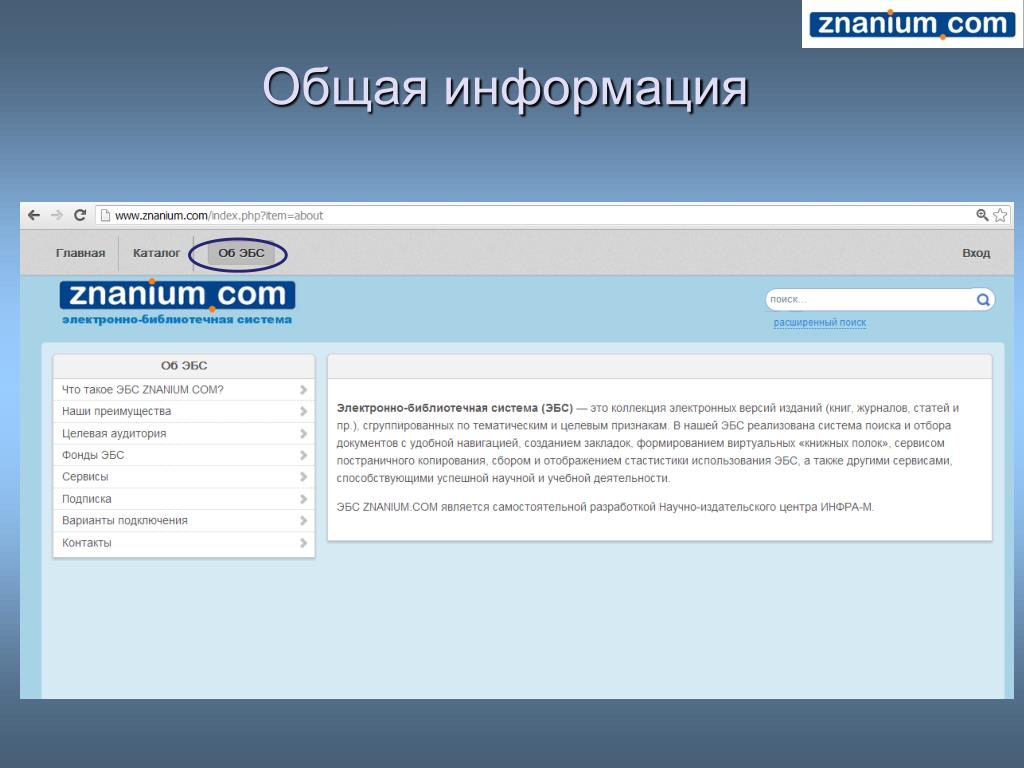The height and width of the screenshot is (768, 1024).
Task: Click the browser forward arrow
Action: [x=57, y=215]
